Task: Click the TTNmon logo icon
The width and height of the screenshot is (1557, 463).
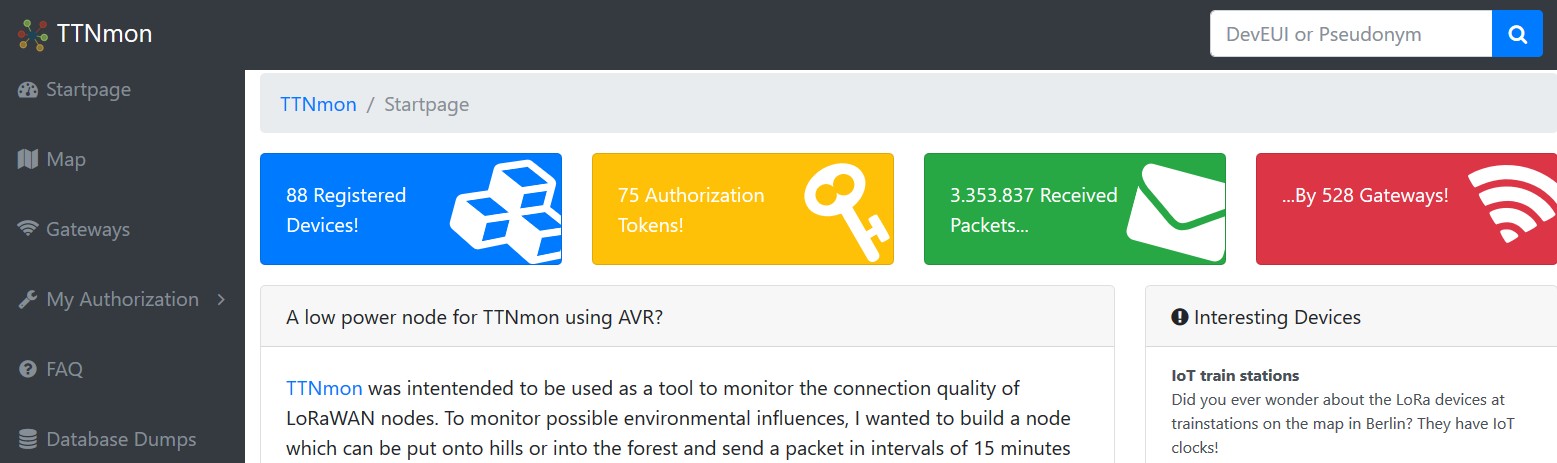Action: pyautogui.click(x=33, y=35)
